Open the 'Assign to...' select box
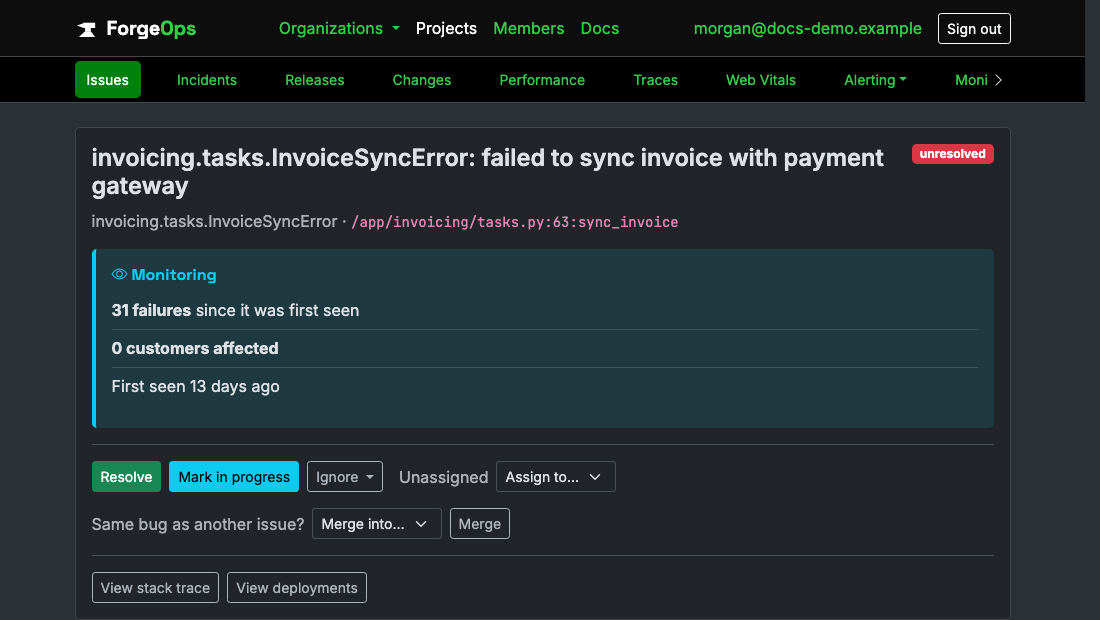 click(x=556, y=477)
